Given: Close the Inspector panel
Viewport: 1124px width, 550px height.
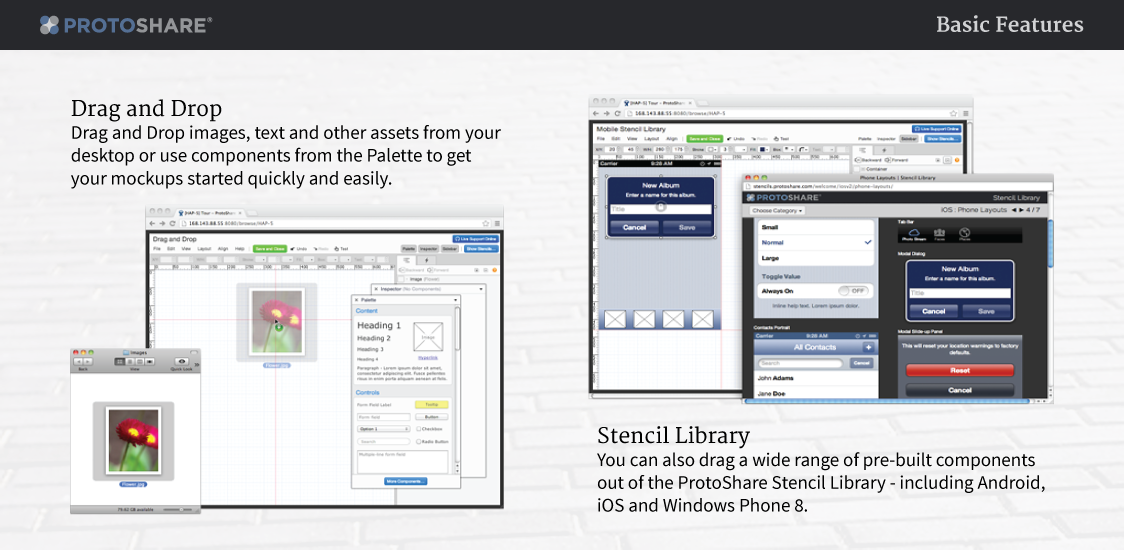Looking at the screenshot, I should pos(376,289).
